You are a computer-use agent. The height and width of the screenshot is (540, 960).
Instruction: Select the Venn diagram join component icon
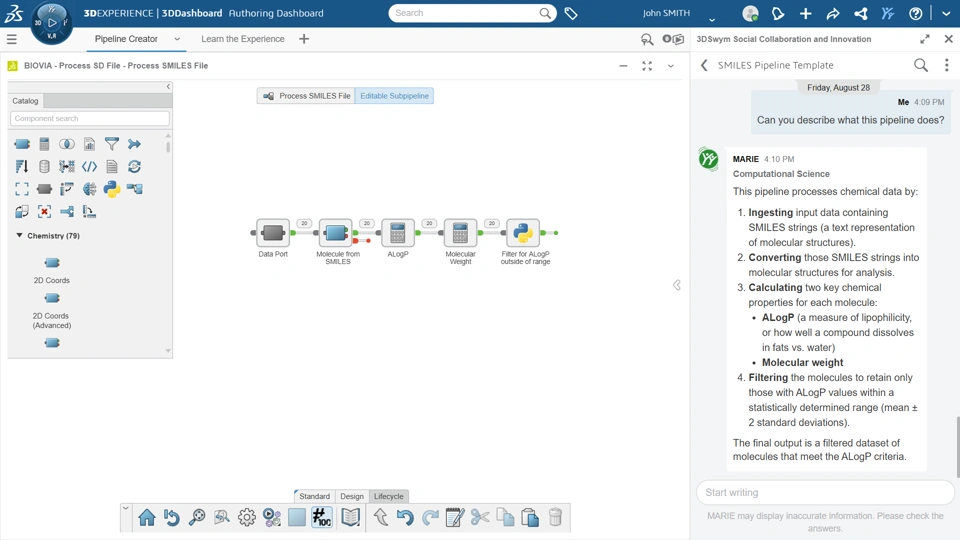click(x=67, y=144)
